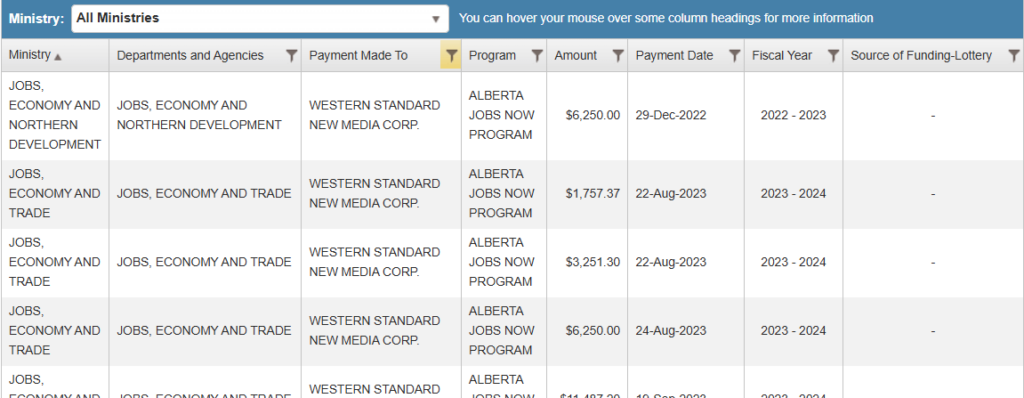Viewport: 1024px width, 398px height.
Task: Click ALBERTA JOBS NOW PROGRAM in 29-Dec-2022 row
Action: tap(502, 115)
